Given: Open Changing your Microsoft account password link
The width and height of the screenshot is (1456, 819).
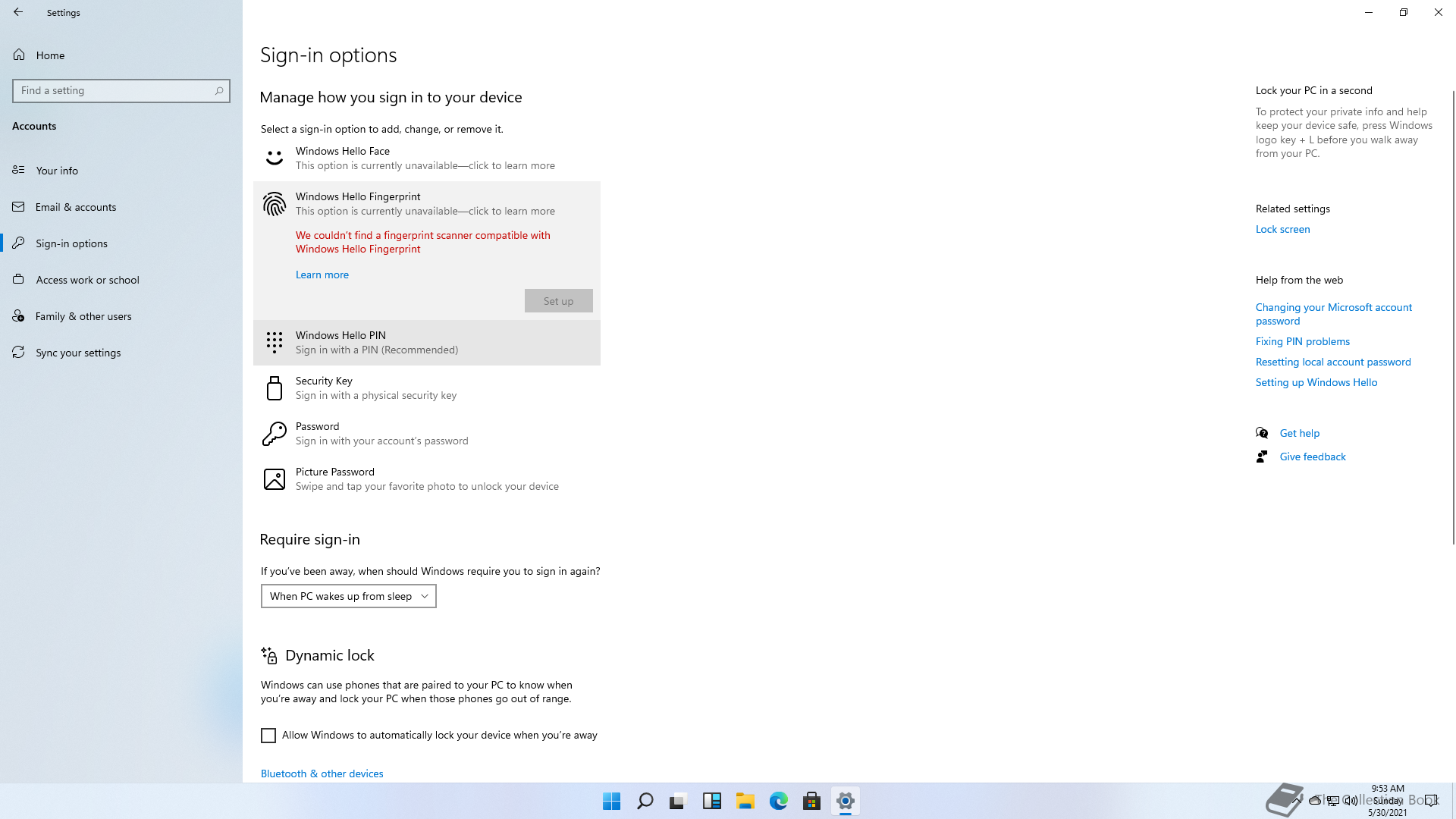Looking at the screenshot, I should coord(1333,314).
